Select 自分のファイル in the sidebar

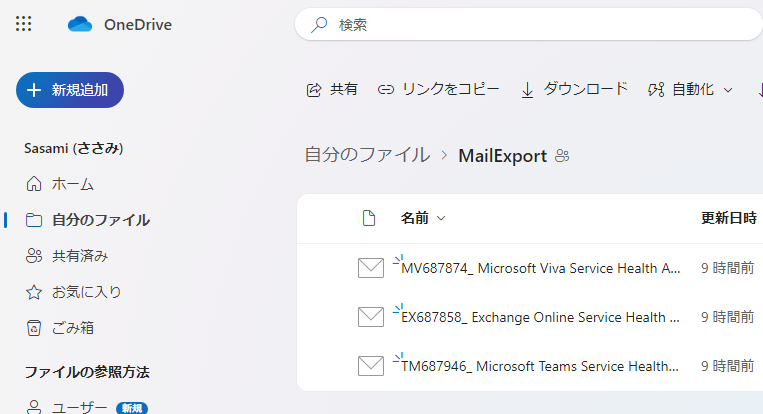point(88,220)
